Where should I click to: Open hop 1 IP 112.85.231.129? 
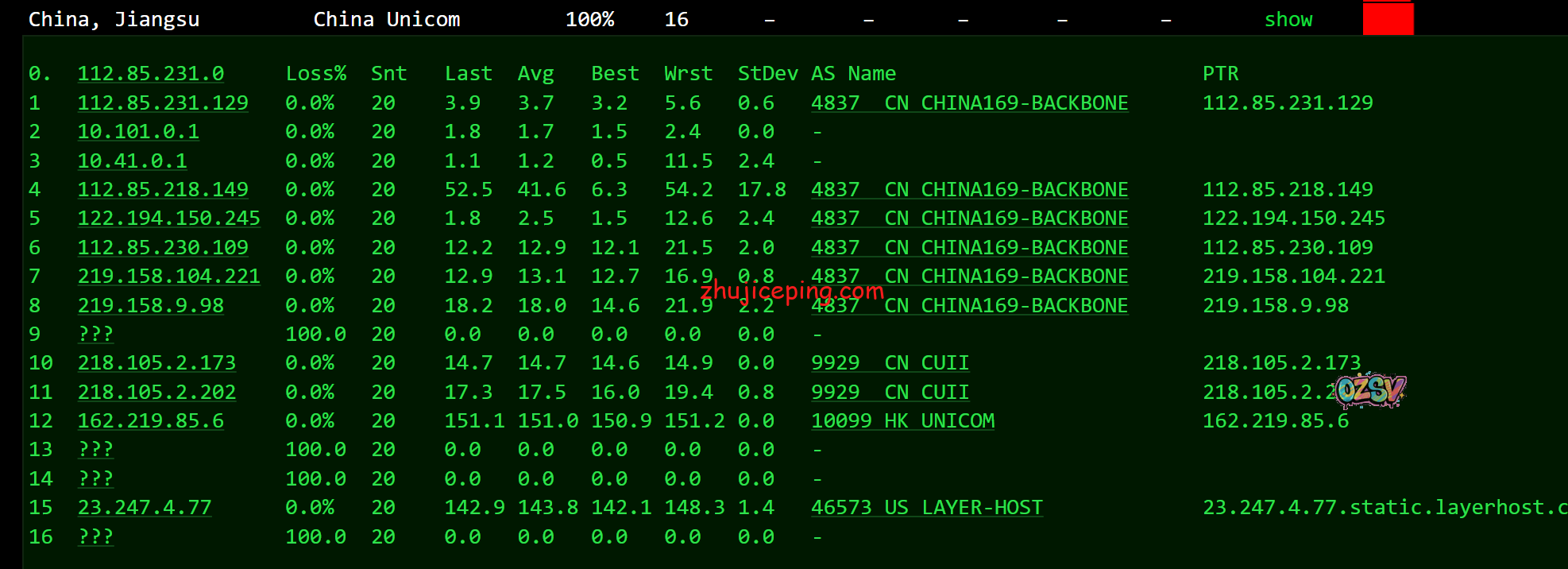pyautogui.click(x=163, y=103)
